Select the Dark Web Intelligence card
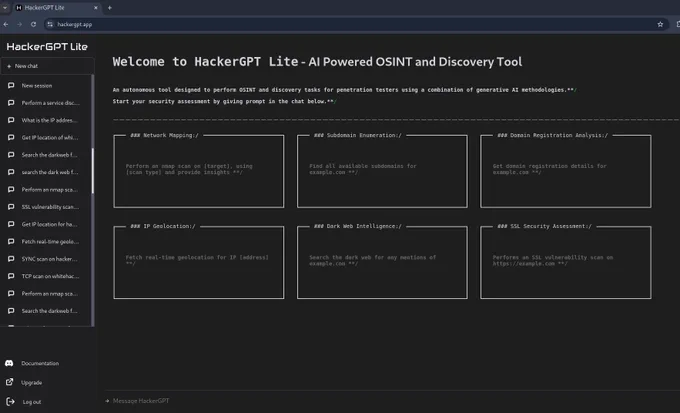Viewport: 680px width, 413px height. point(382,262)
